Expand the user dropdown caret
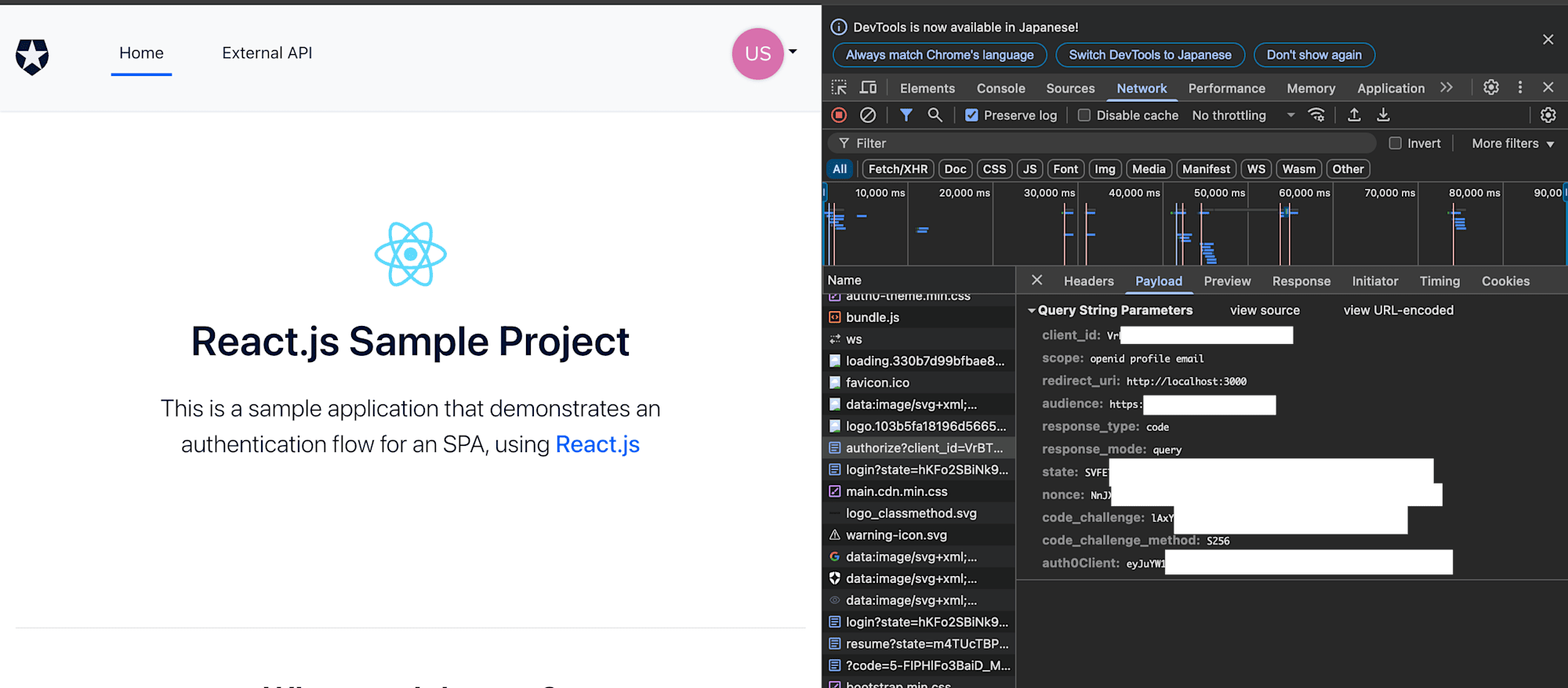The height and width of the screenshot is (688, 1568). tap(793, 52)
